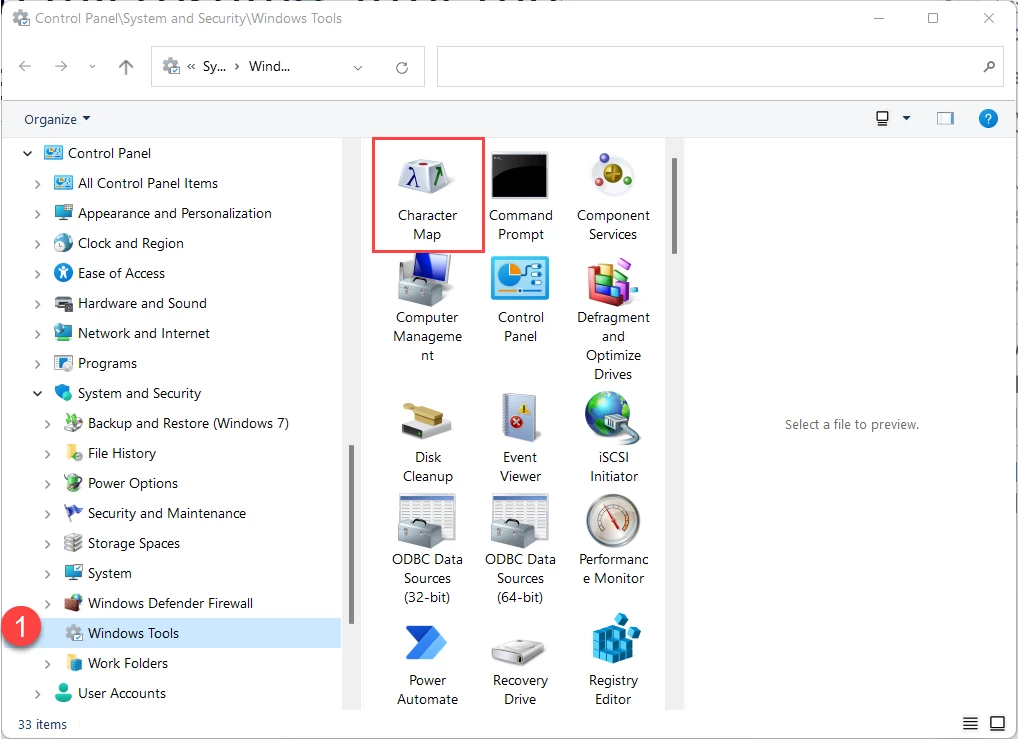Image resolution: width=1018 pixels, height=739 pixels.
Task: Switch to large icons view in status bar
Action: pos(997,723)
